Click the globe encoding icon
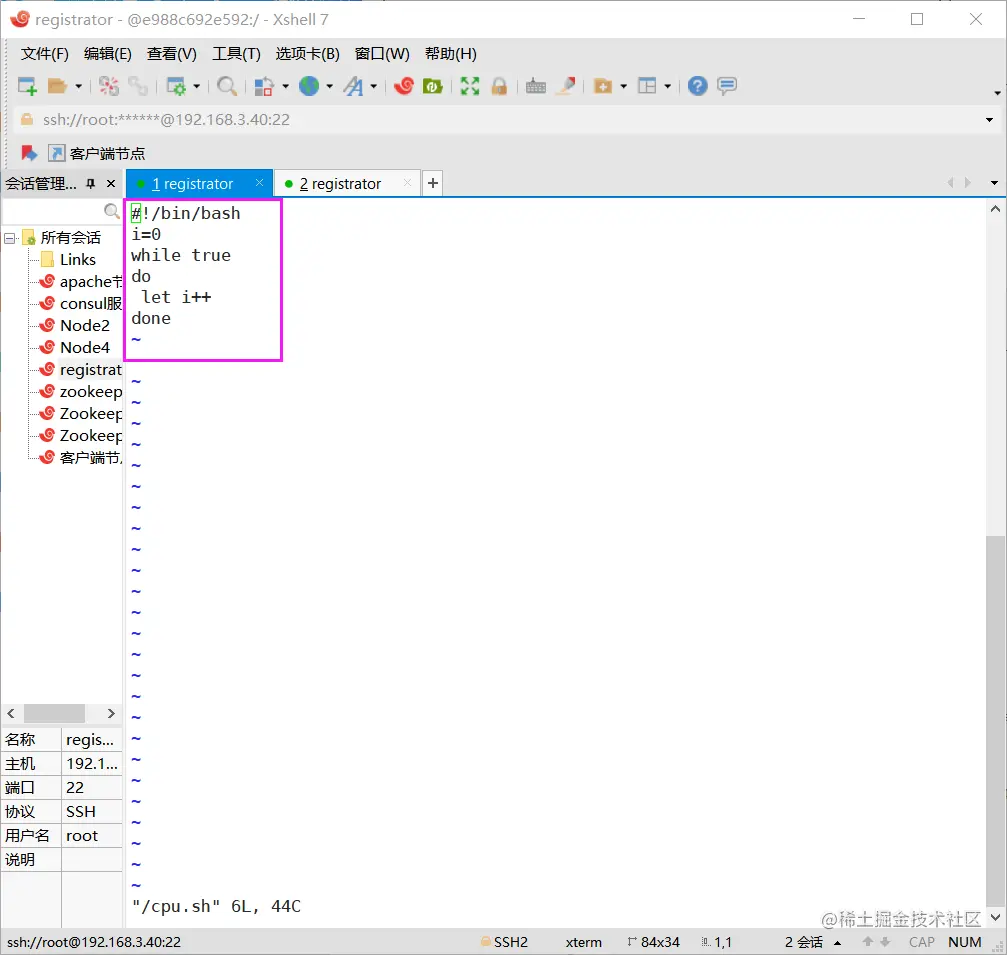Viewport: 1007px width, 955px height. pos(310,85)
